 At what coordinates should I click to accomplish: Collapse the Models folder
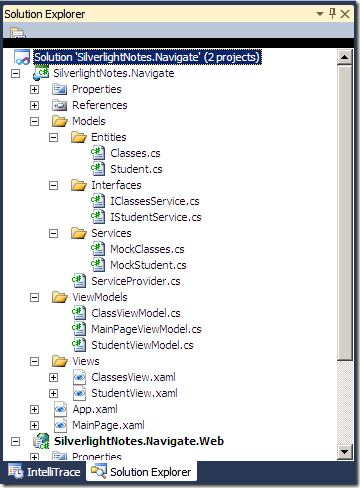click(x=34, y=121)
